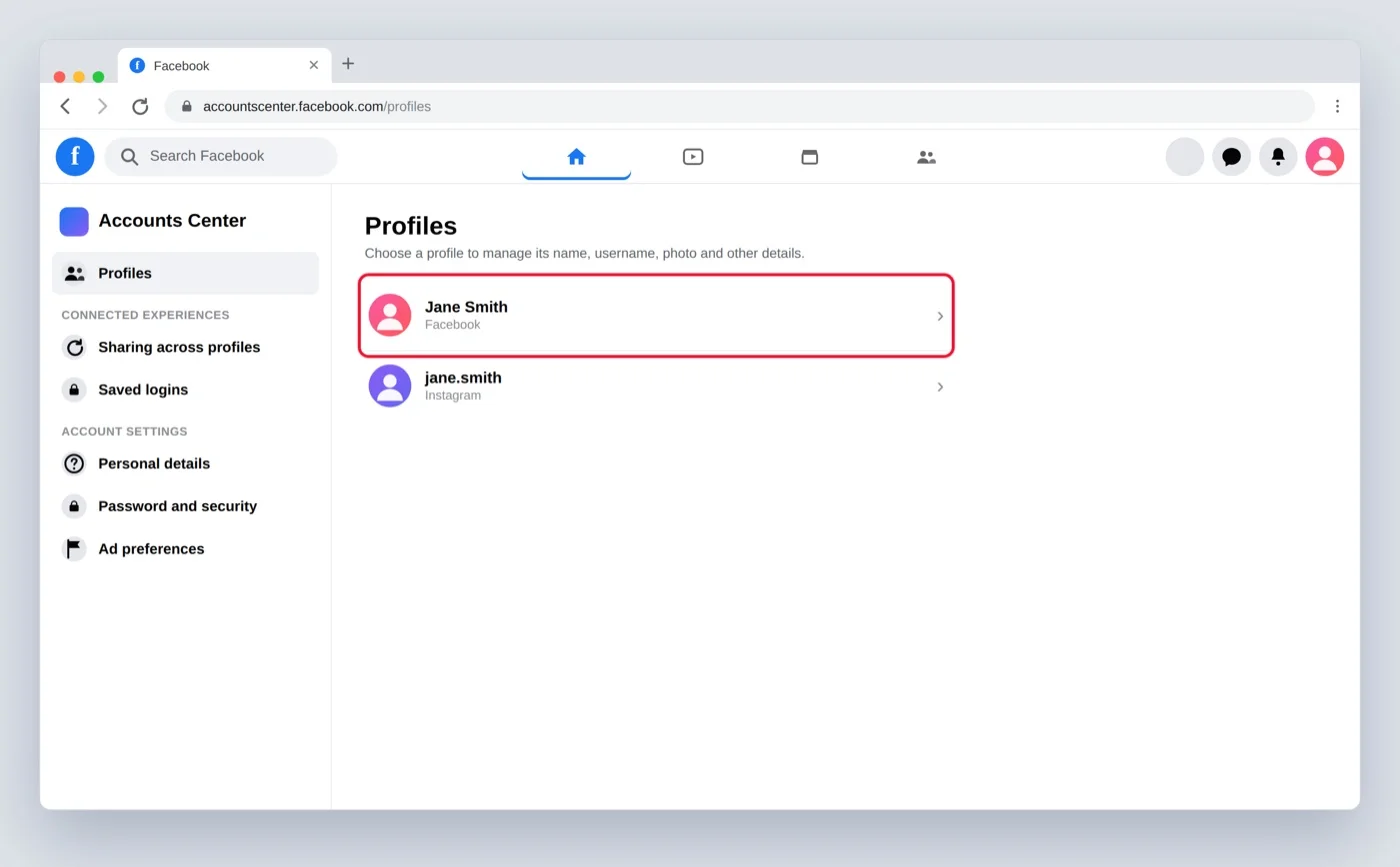
Task: Open the Messenger chat icon
Action: coord(1232,156)
